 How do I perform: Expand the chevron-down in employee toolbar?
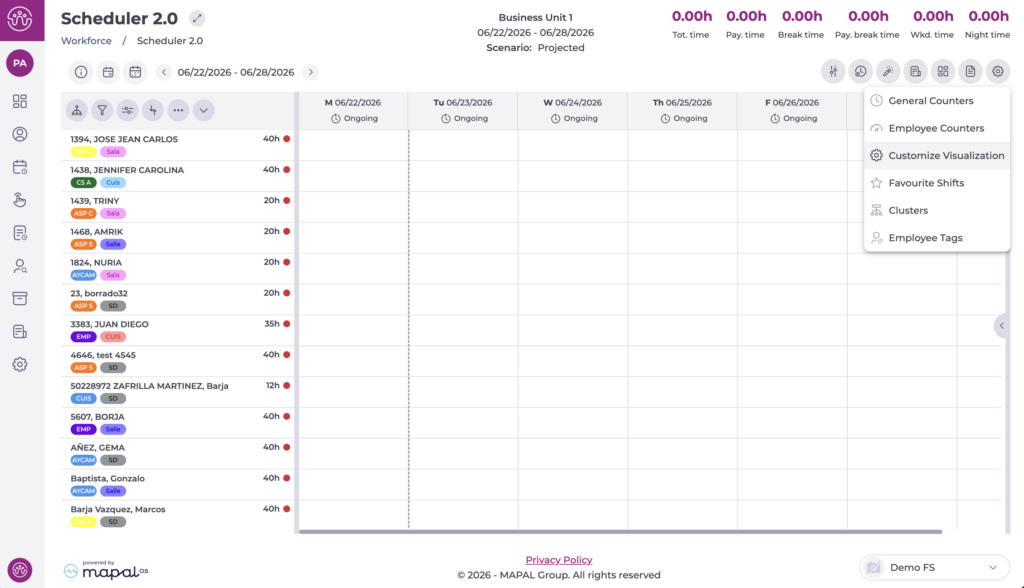click(x=204, y=110)
